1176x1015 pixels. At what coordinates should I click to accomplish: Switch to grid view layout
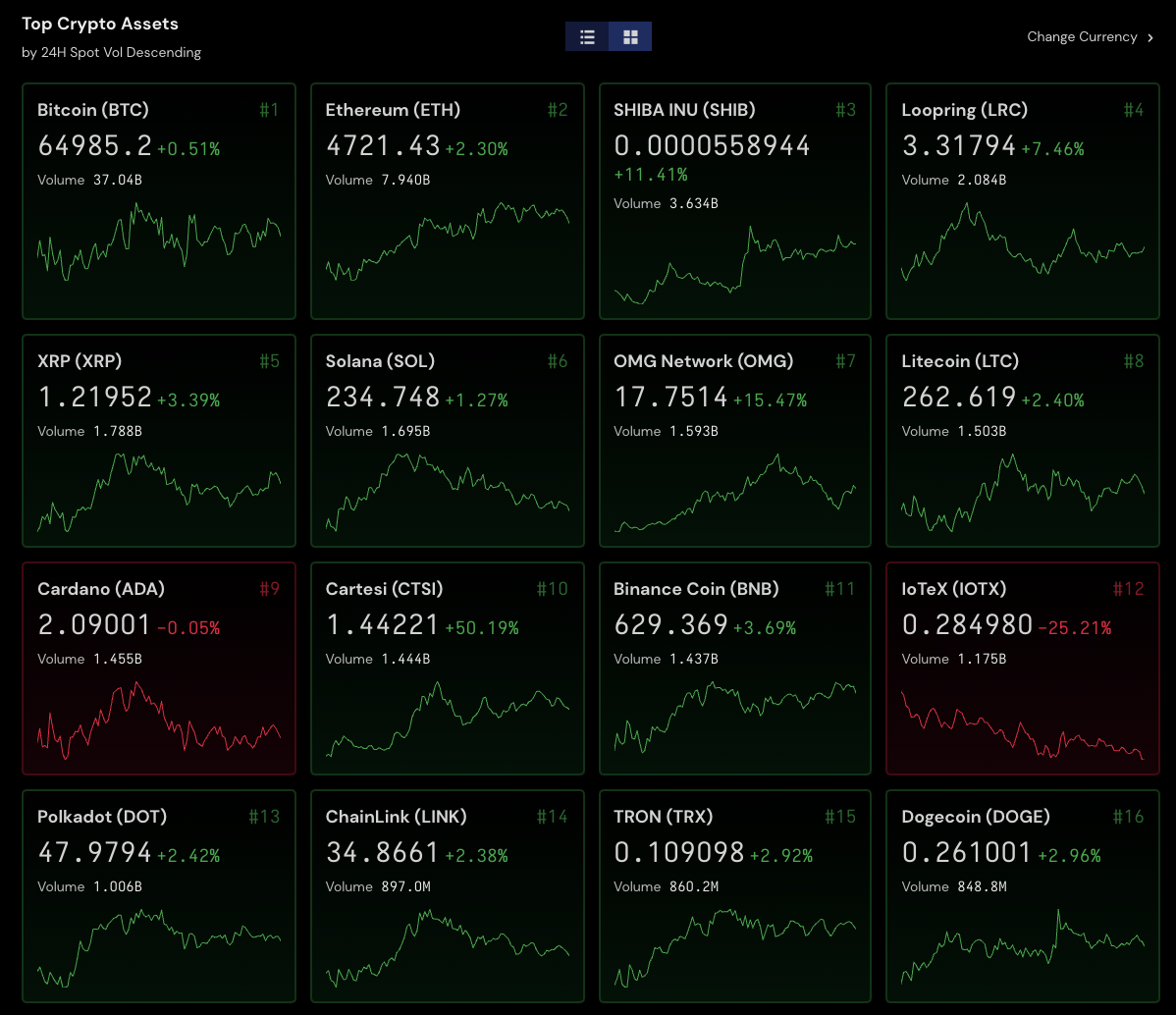coord(631,36)
